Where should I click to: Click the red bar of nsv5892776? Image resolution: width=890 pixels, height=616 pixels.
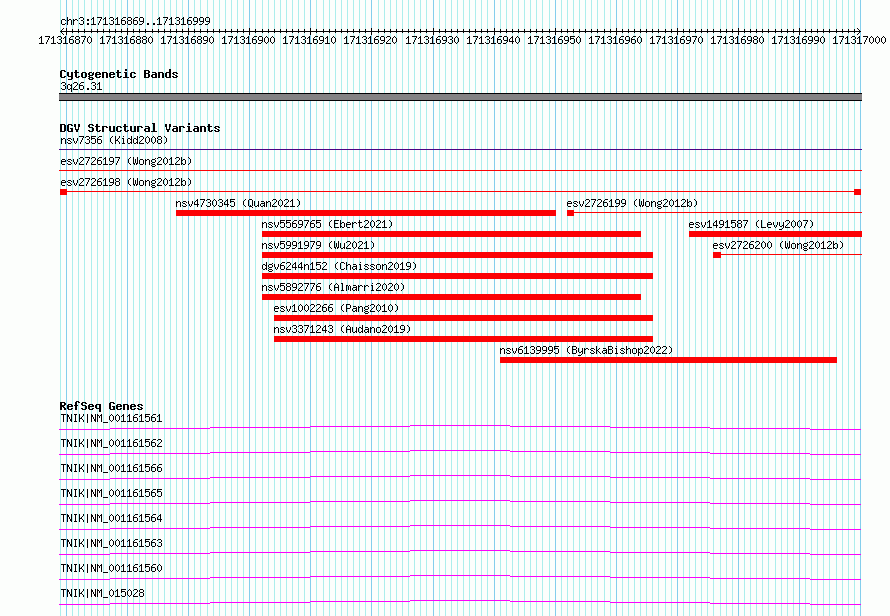(451, 297)
